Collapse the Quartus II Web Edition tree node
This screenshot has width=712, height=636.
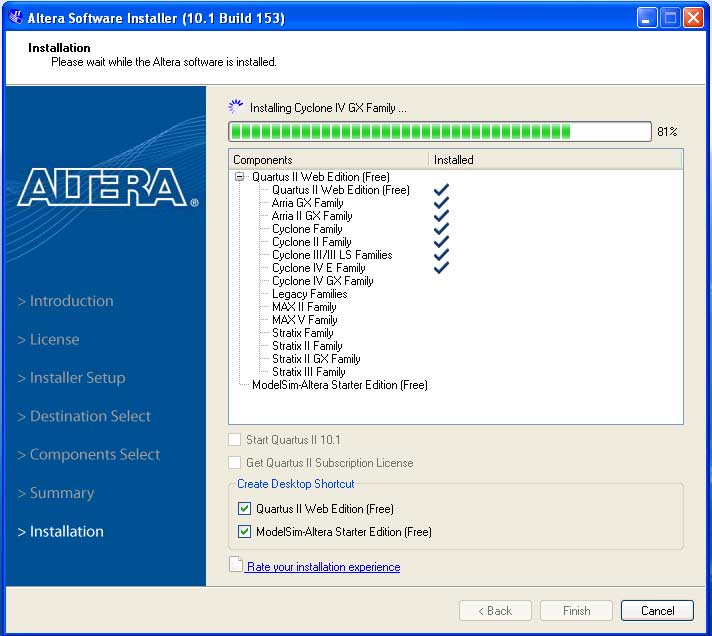[240, 177]
